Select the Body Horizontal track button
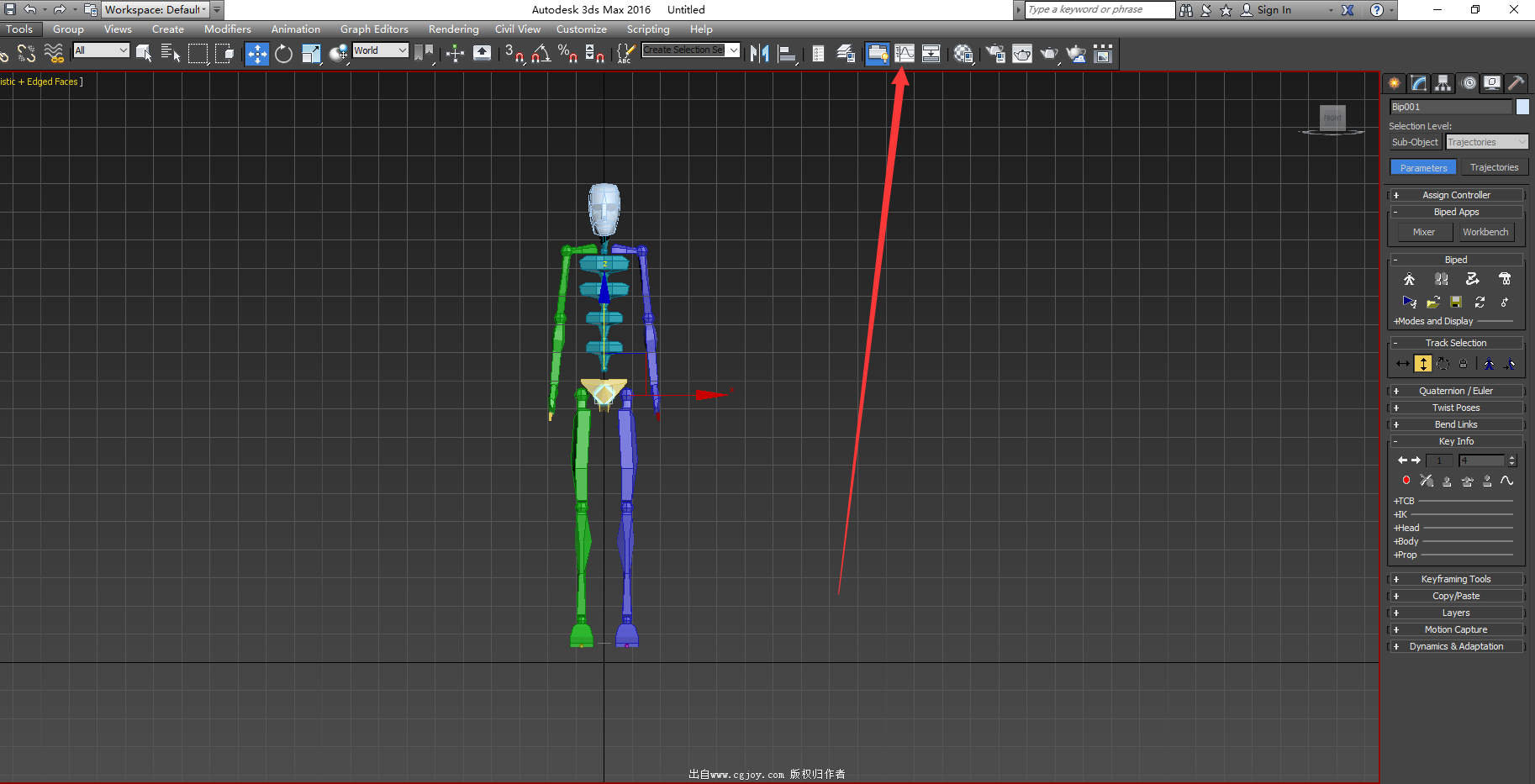 coord(1402,364)
